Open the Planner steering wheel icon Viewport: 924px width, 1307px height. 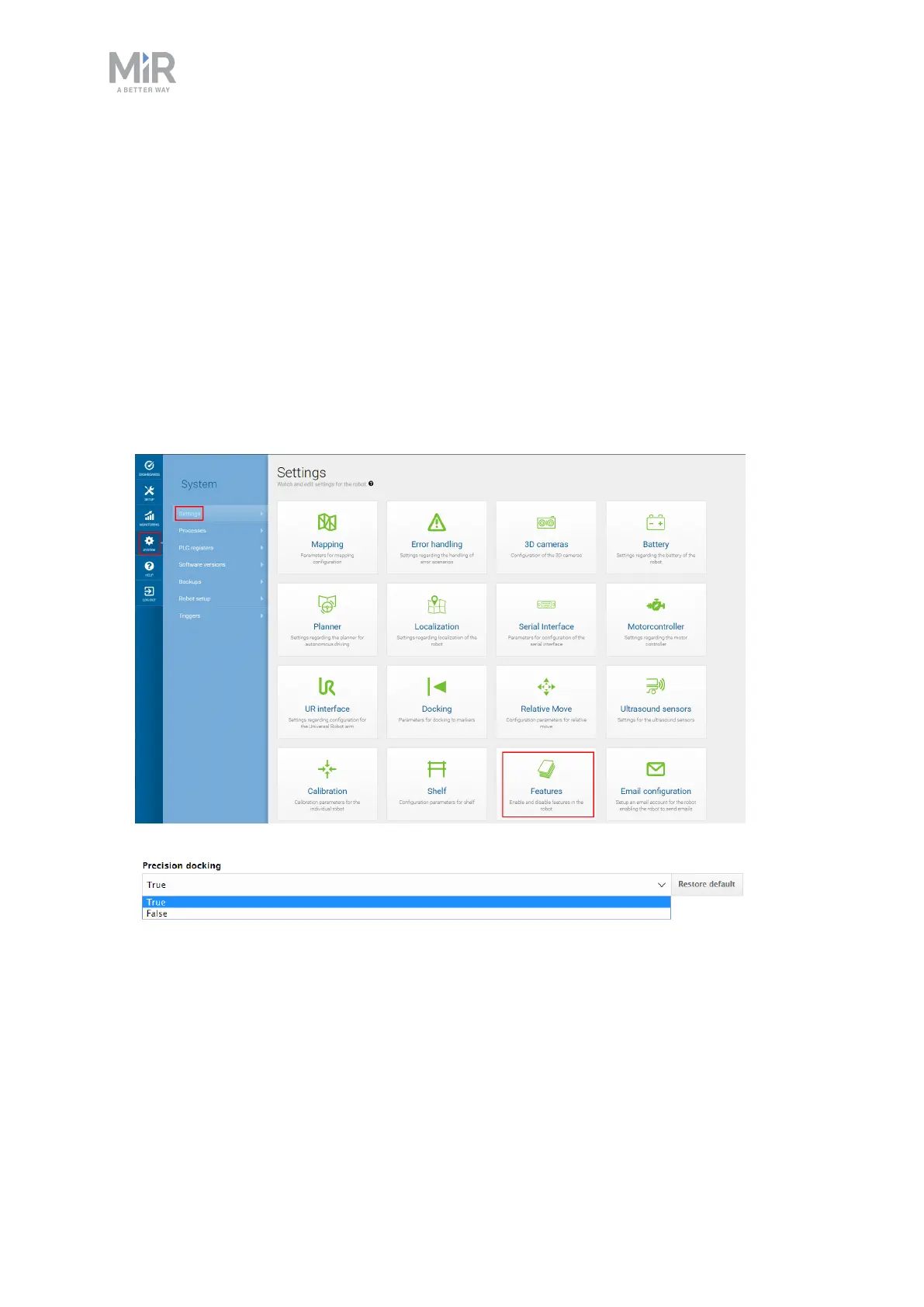pyautogui.click(x=327, y=605)
